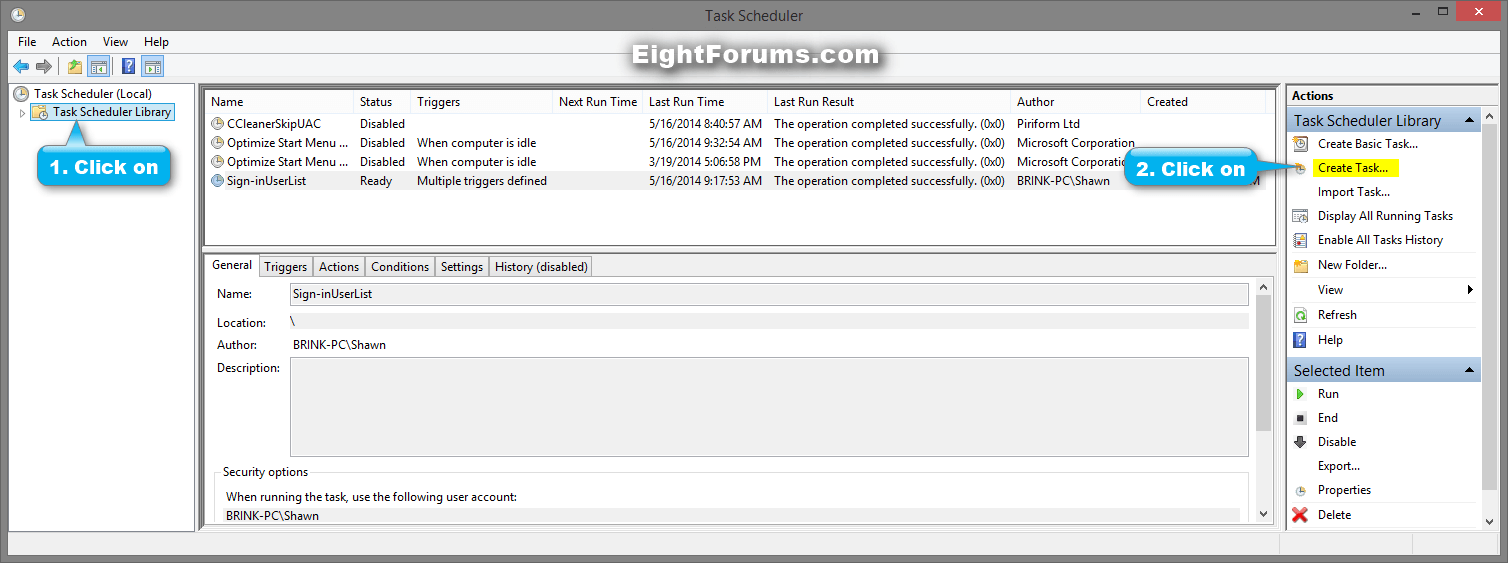Switch to the Triggers tab
This screenshot has height=563, width=1508.
(x=286, y=267)
